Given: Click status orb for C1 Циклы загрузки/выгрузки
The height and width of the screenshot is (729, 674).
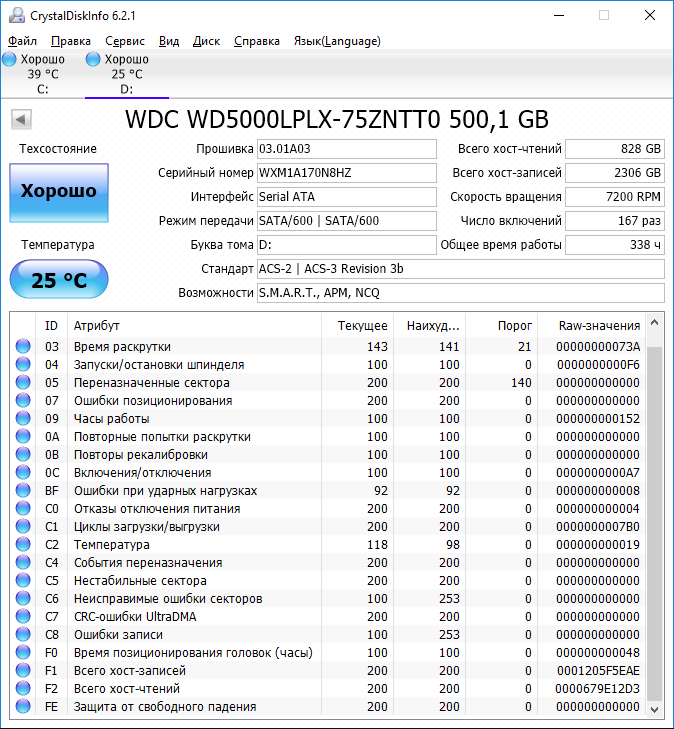Looking at the screenshot, I should [23, 526].
